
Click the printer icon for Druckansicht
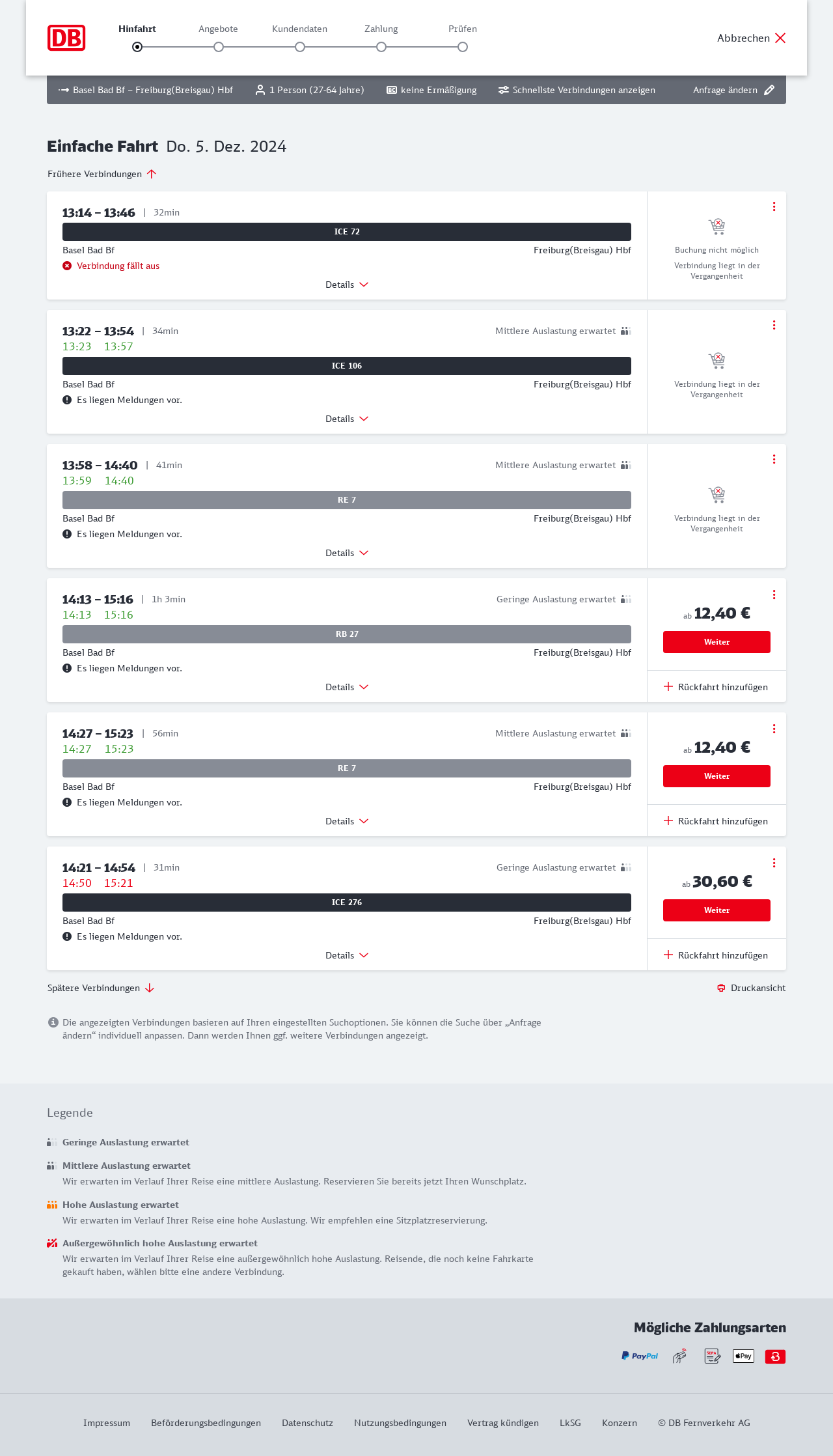(x=721, y=988)
